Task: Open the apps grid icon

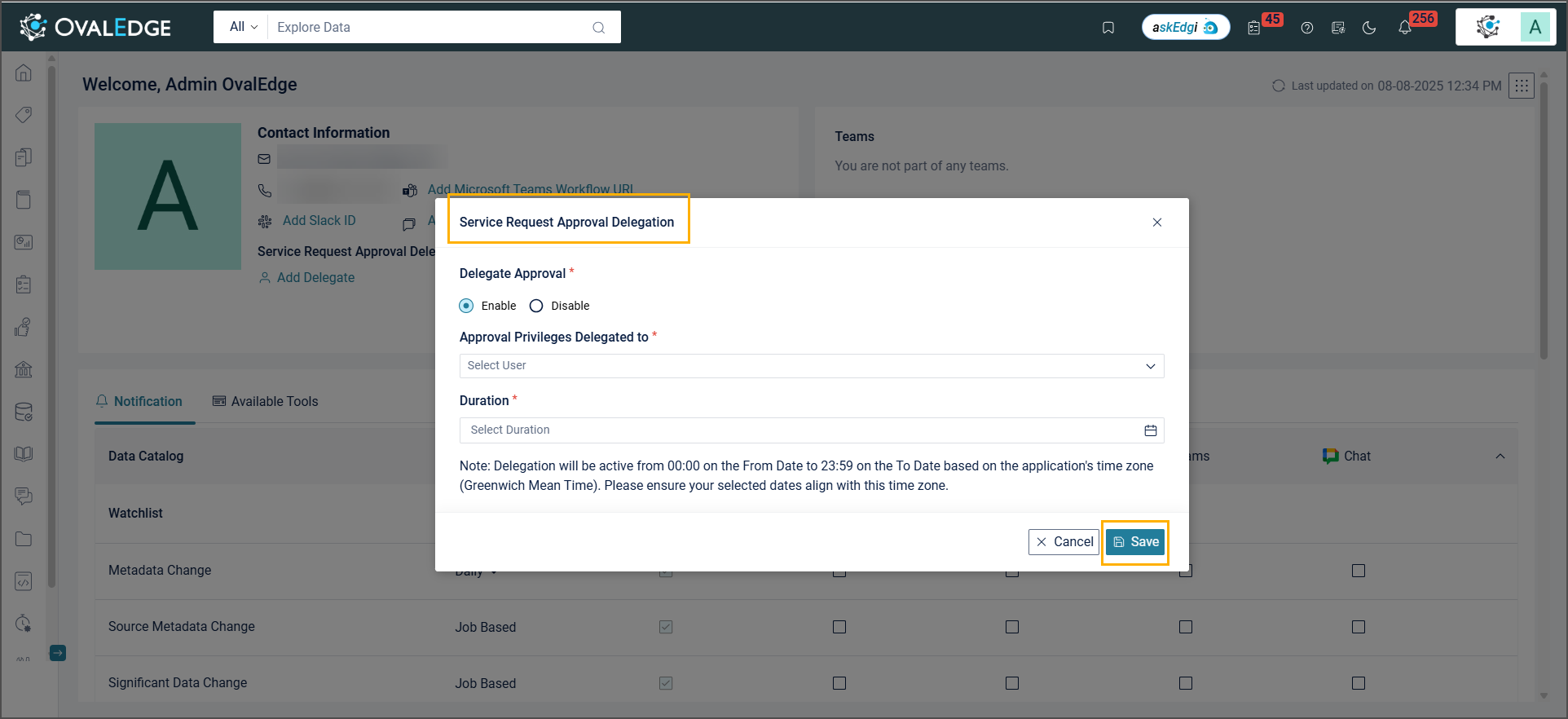Action: [1521, 86]
